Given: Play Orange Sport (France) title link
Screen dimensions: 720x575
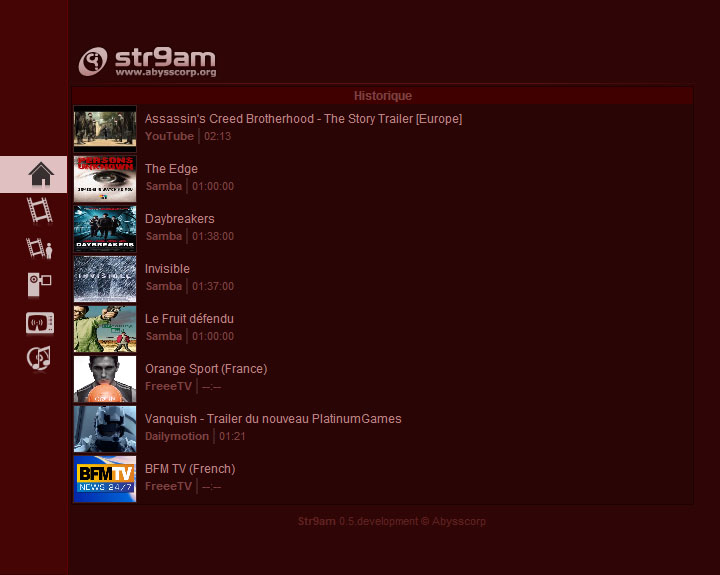Looking at the screenshot, I should tap(206, 369).
